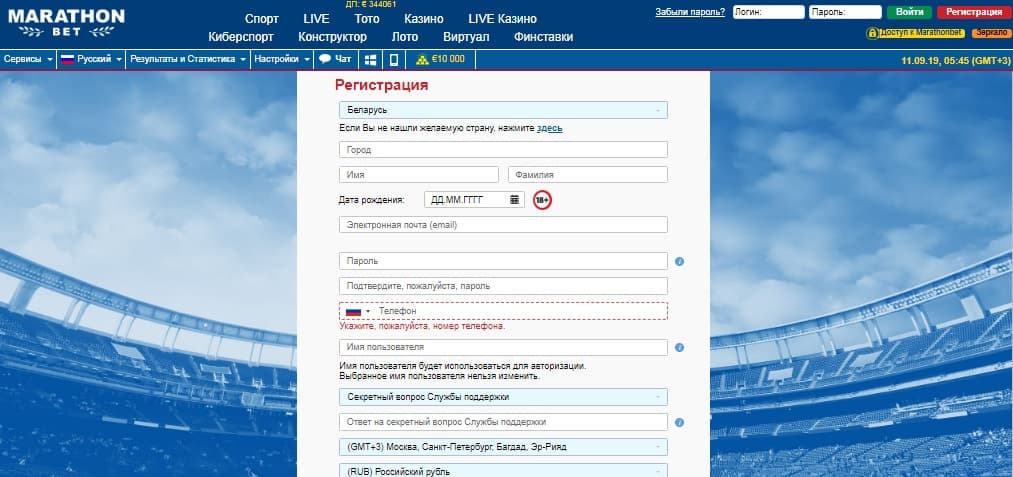Viewport: 1013px width, 477px height.
Task: Click the 18+ age restriction badge
Action: coord(542,200)
